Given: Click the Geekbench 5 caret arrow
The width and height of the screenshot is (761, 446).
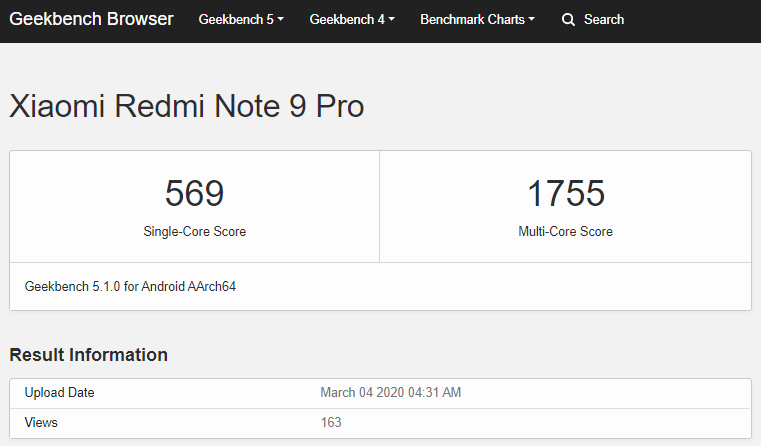Looking at the screenshot, I should pos(281,20).
